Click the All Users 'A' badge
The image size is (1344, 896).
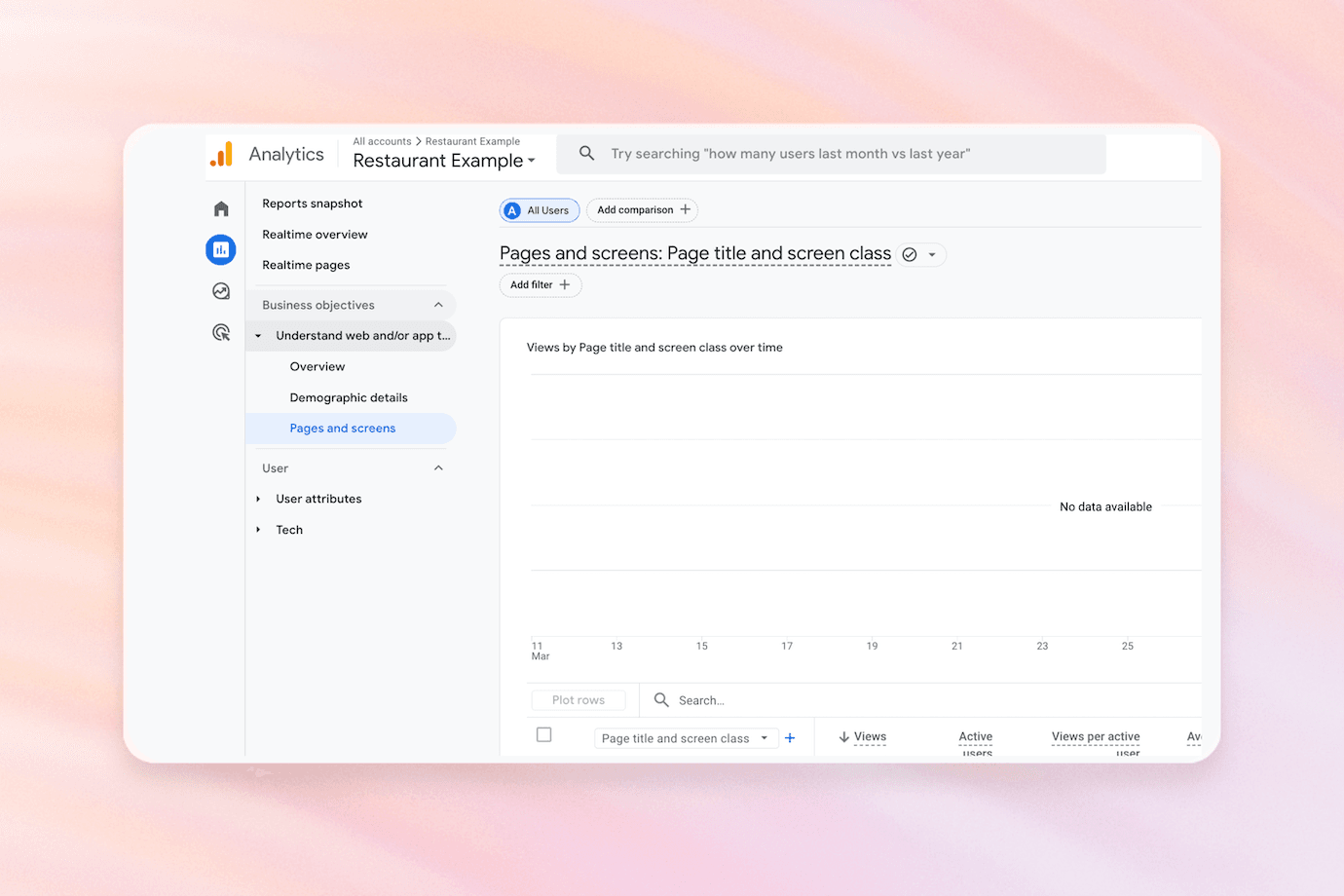click(x=512, y=210)
